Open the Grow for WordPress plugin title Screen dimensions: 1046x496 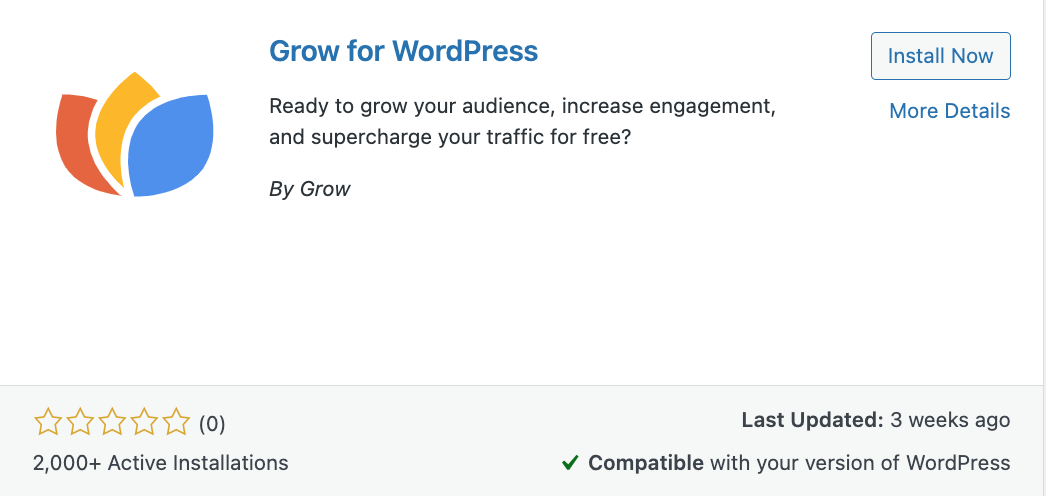pyautogui.click(x=404, y=51)
